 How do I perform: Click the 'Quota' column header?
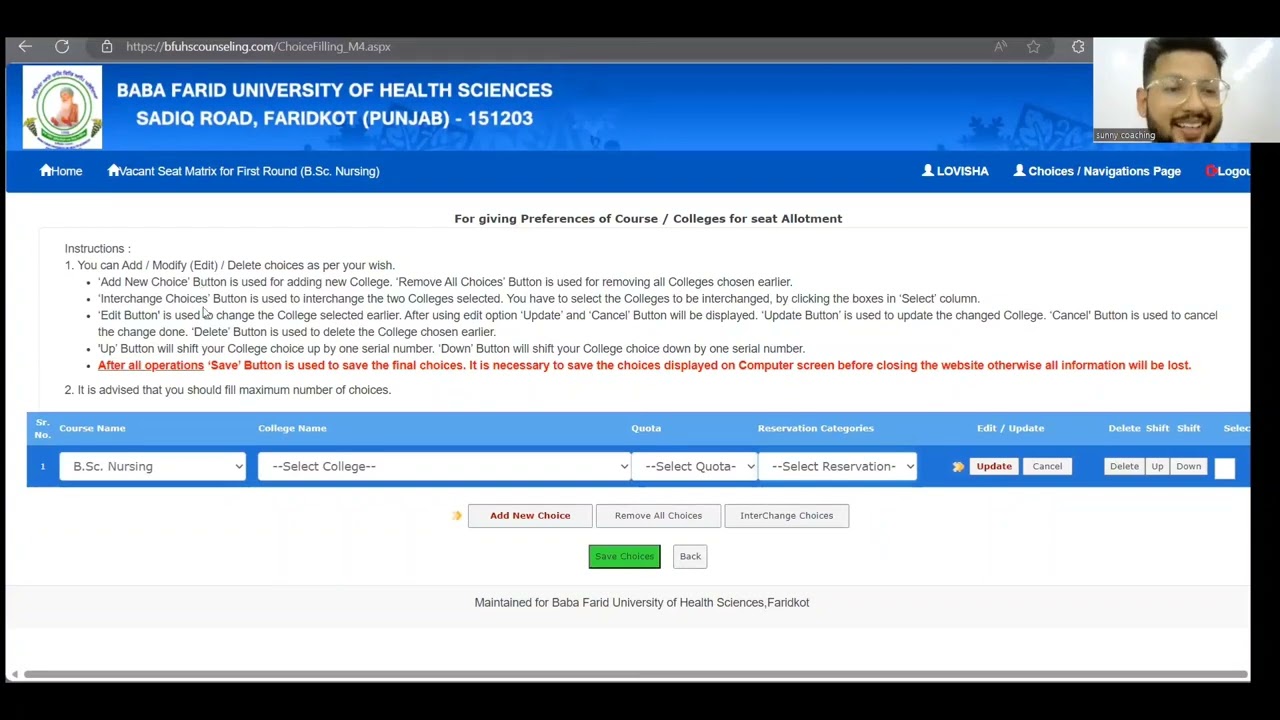pyautogui.click(x=646, y=428)
